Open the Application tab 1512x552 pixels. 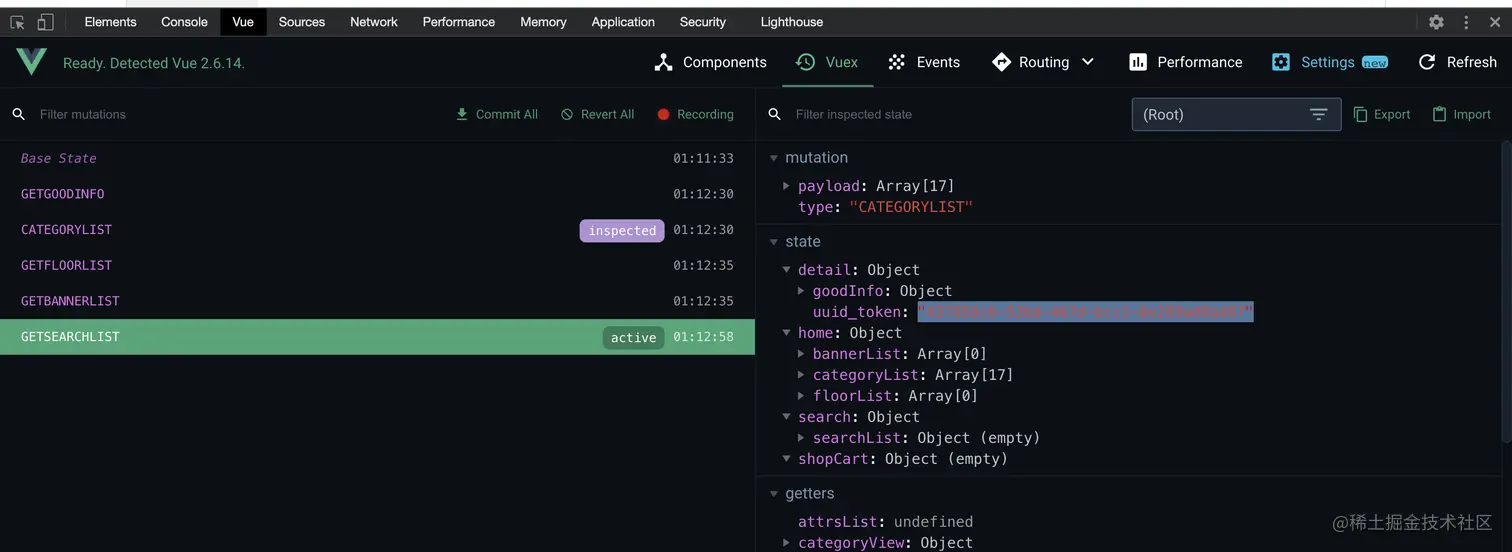(623, 22)
